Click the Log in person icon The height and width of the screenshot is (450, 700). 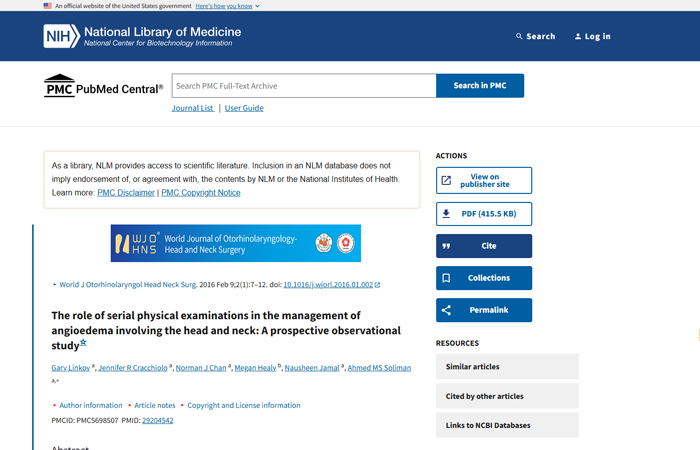(578, 36)
